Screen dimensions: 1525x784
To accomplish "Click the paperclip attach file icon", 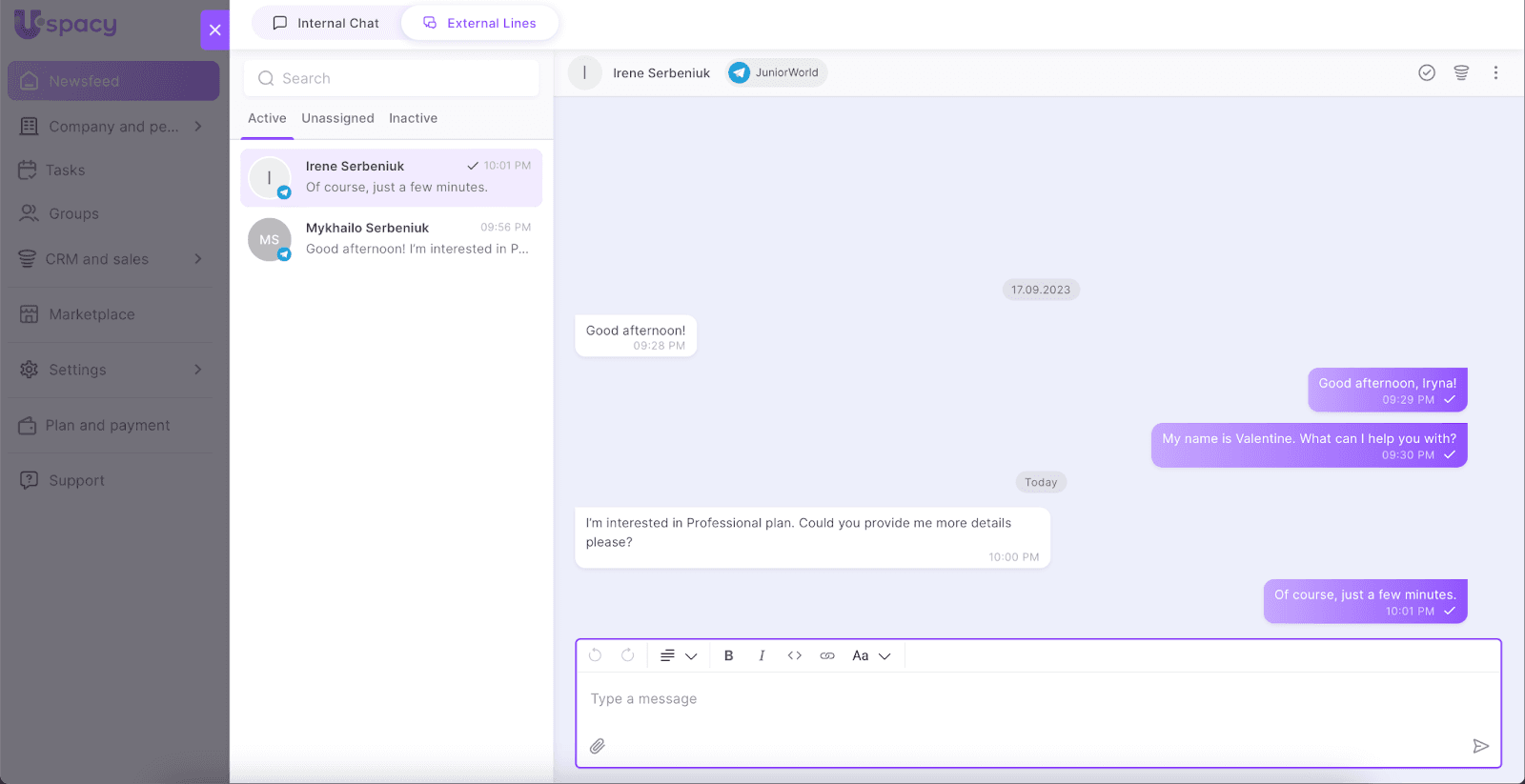I will (598, 746).
